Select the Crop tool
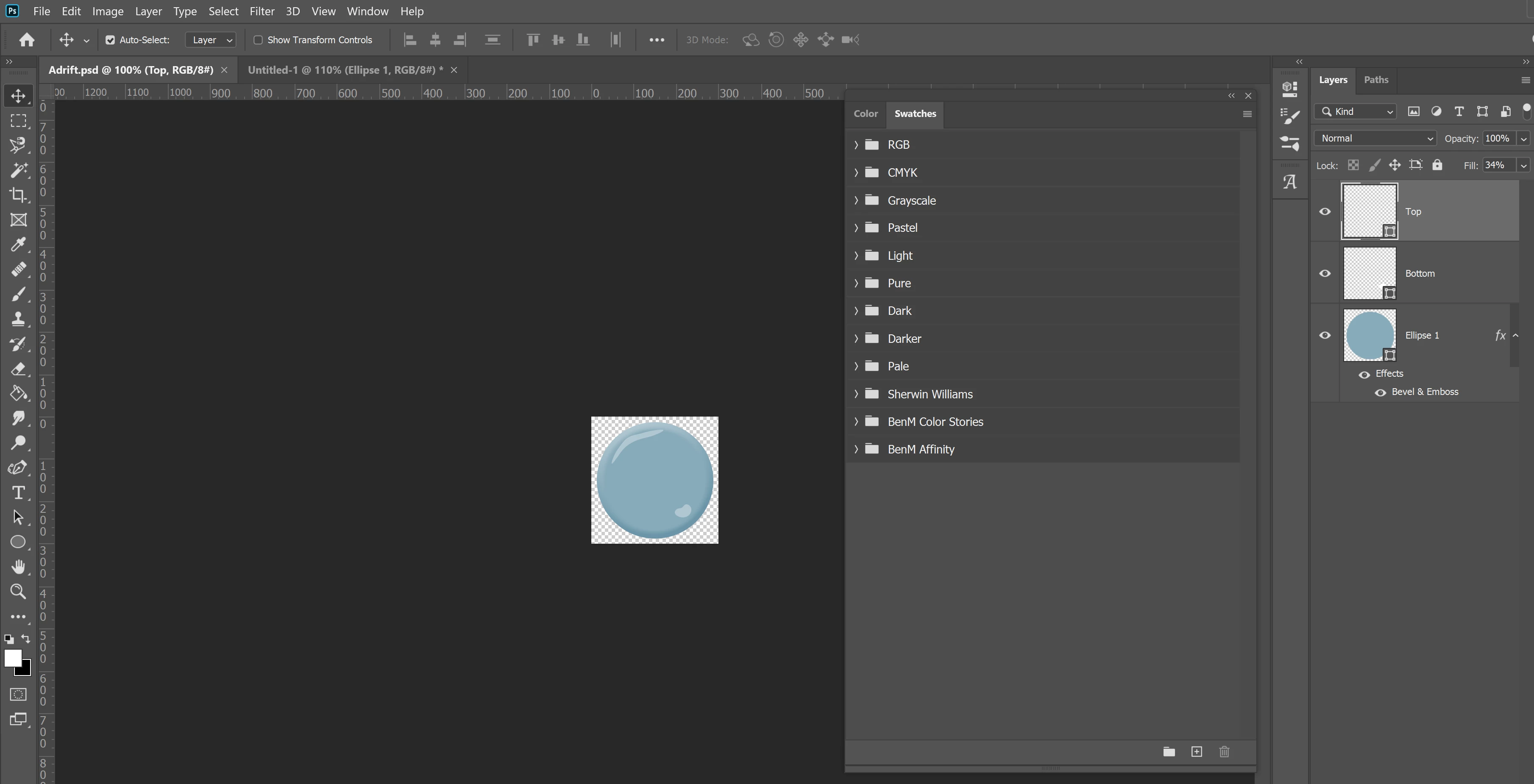 [x=18, y=195]
